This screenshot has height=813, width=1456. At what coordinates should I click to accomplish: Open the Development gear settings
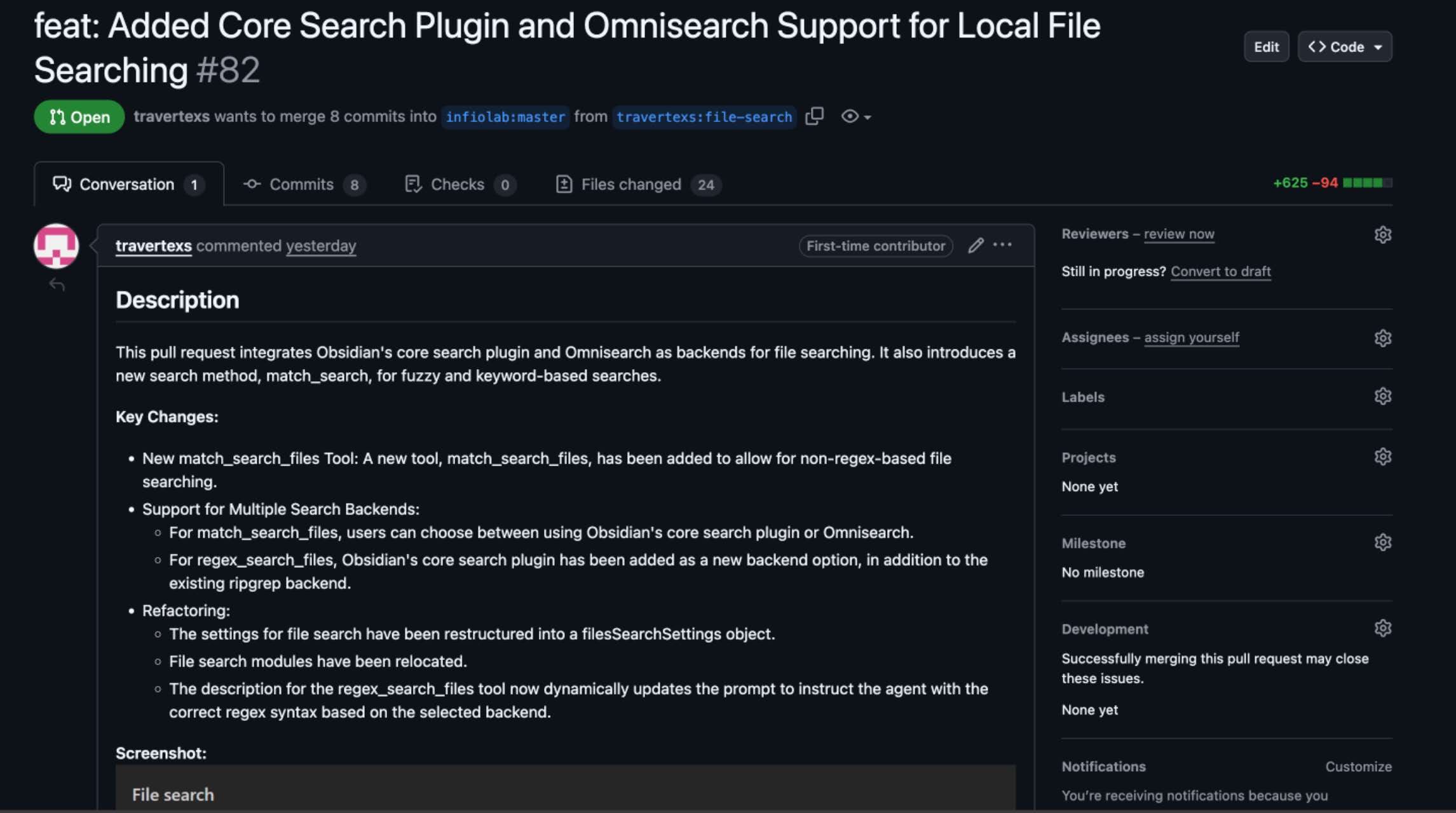click(x=1382, y=628)
